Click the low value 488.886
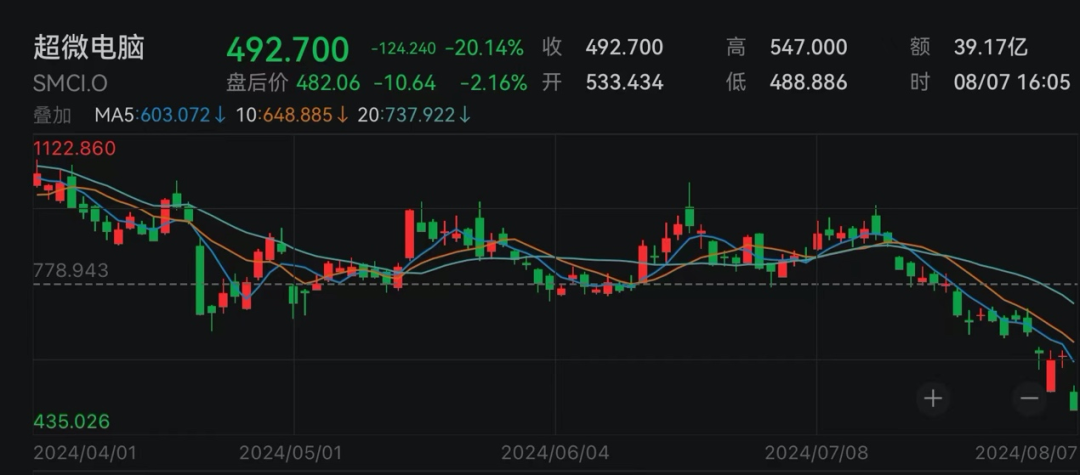 tap(809, 83)
